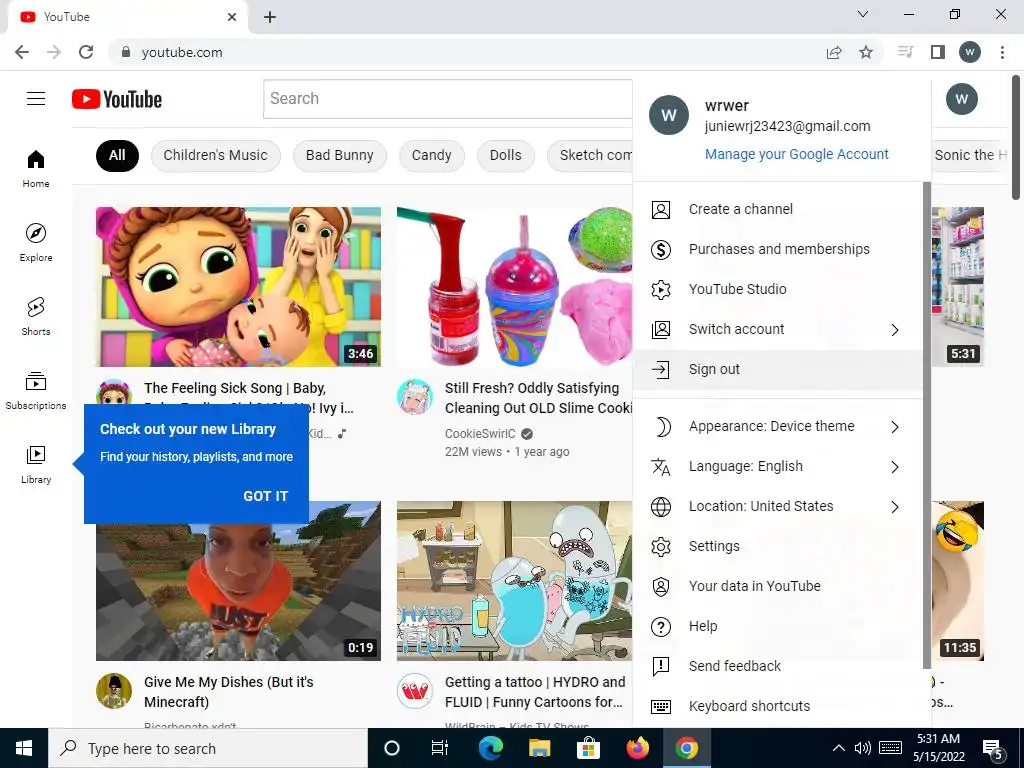Open Explore in the sidebar

click(x=36, y=243)
